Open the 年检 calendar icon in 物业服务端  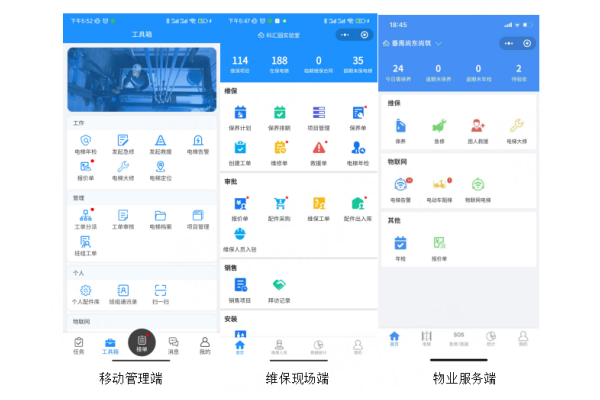pos(401,243)
